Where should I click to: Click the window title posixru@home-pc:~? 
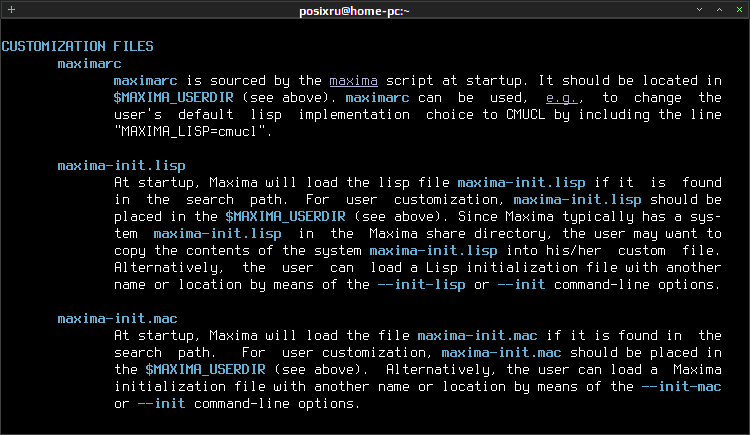pyautogui.click(x=354, y=11)
